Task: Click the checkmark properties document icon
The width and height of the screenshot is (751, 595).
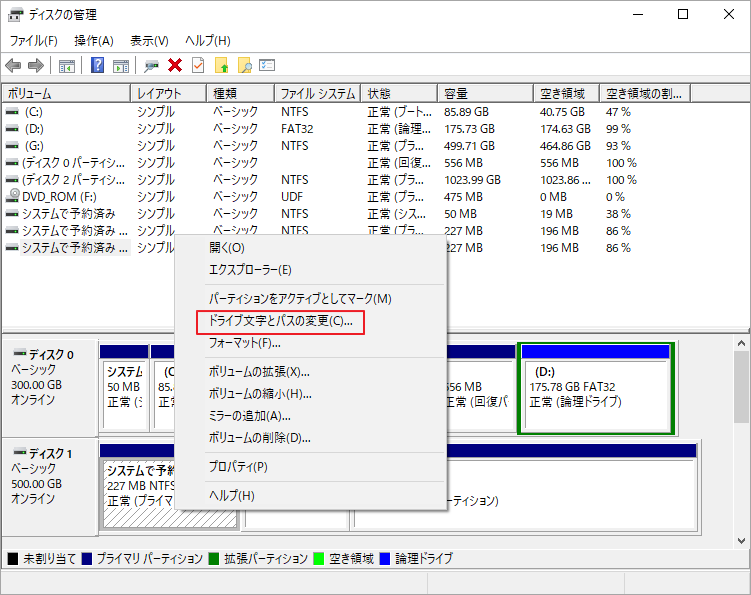Action: (x=198, y=65)
